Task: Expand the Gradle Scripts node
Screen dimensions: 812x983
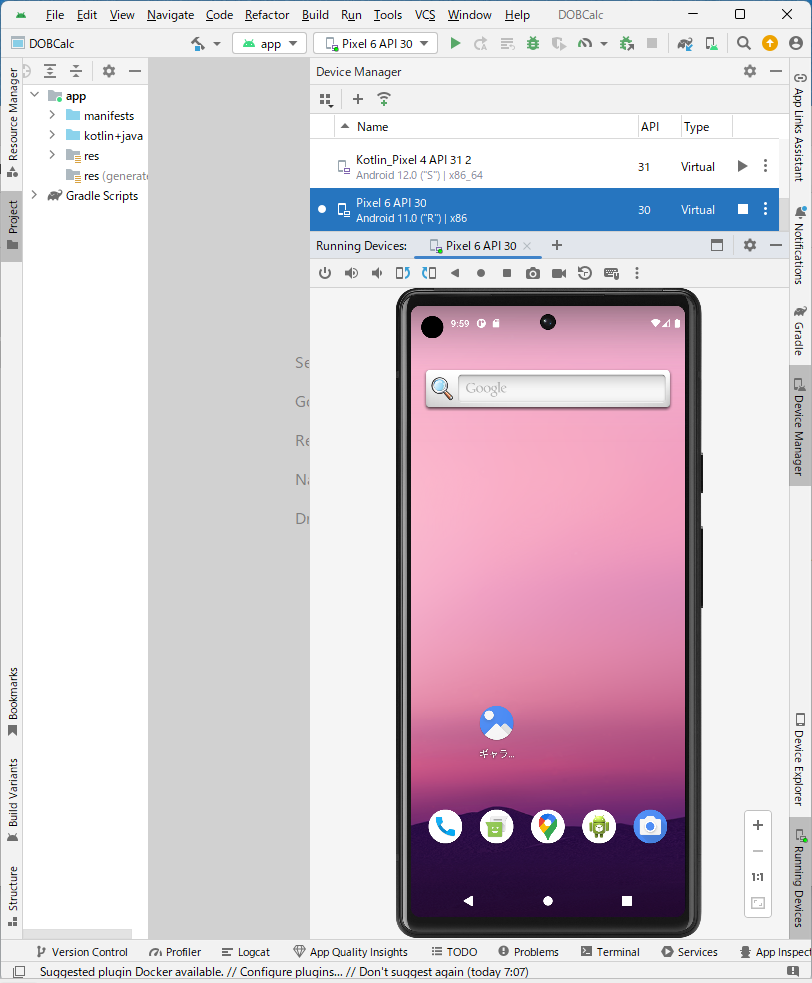Action: click(34, 196)
